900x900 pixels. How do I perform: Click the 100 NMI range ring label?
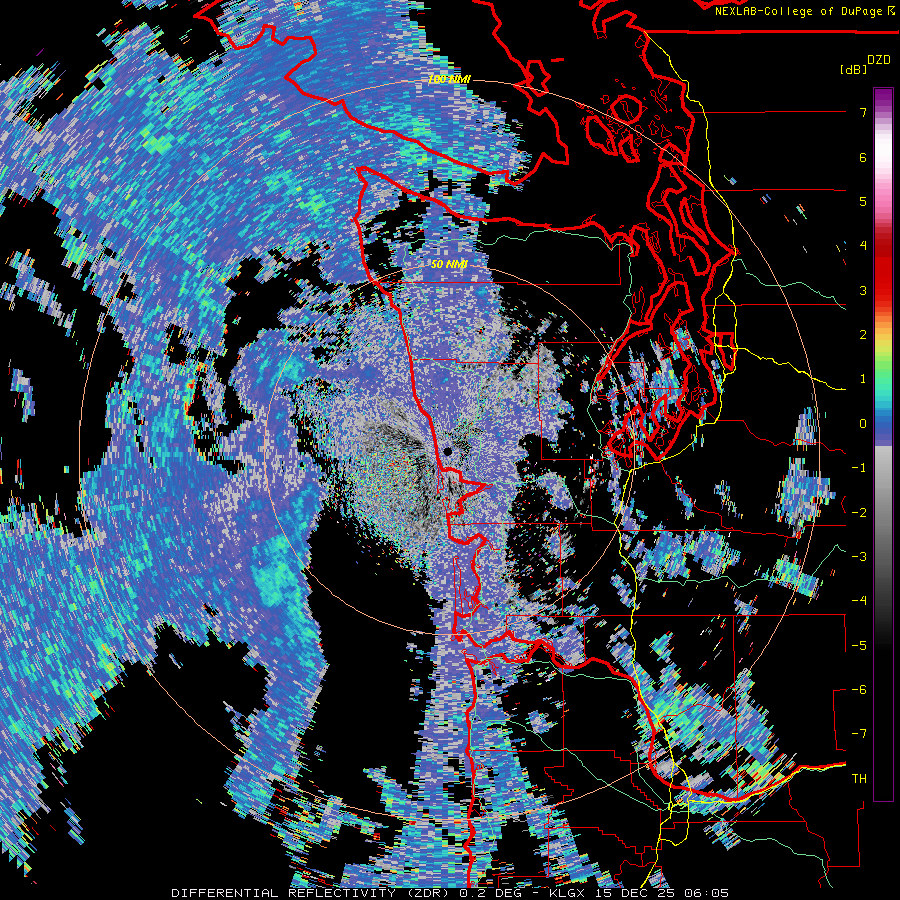pyautogui.click(x=449, y=79)
